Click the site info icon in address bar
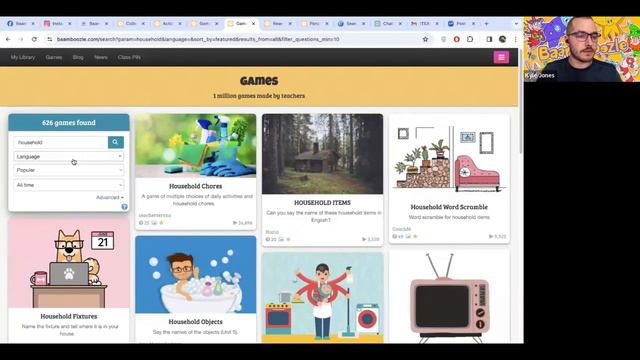640x360 pixels. click(49, 39)
